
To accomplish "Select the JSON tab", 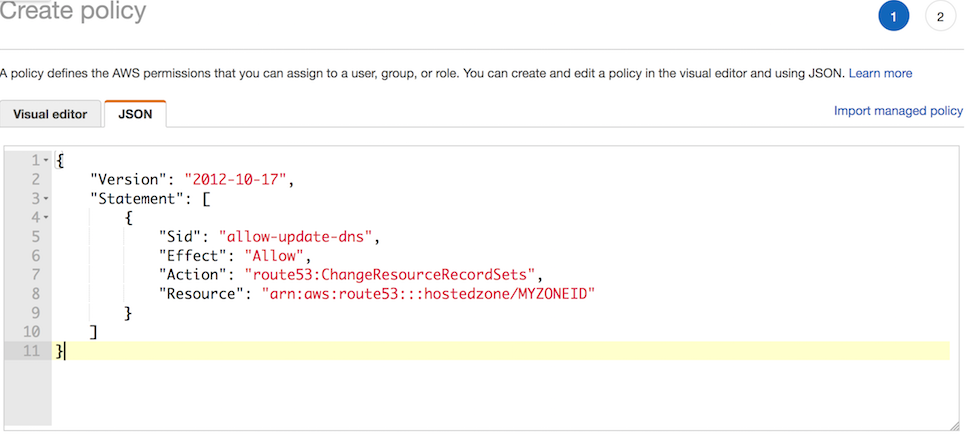I will pos(135,114).
